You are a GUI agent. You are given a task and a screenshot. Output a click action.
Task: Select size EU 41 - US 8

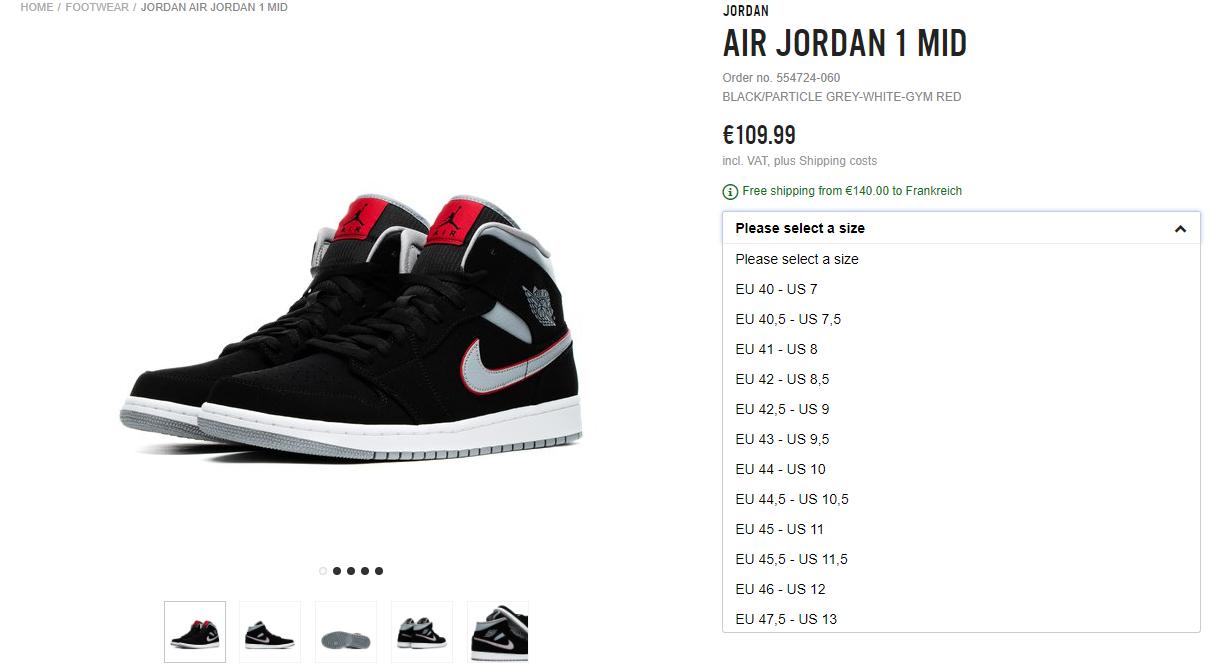pyautogui.click(x=961, y=349)
